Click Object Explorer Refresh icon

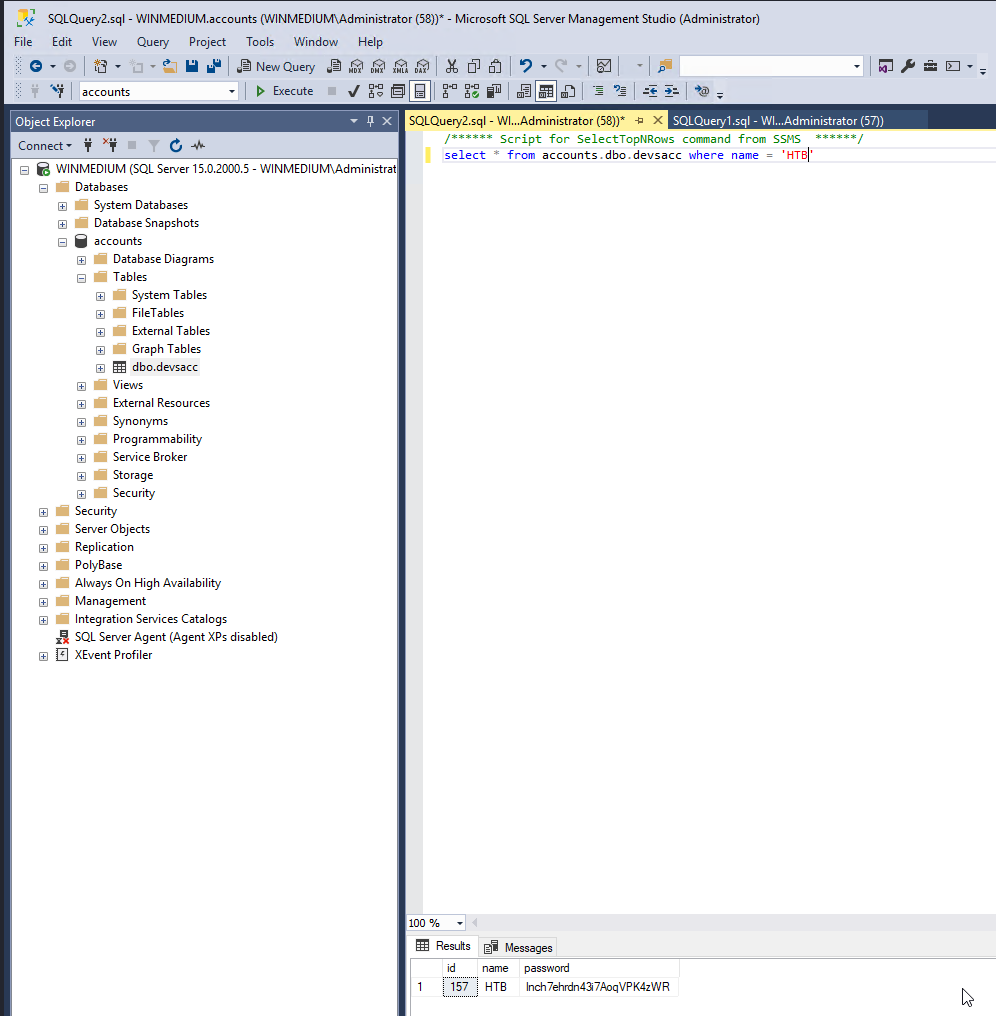(x=176, y=146)
